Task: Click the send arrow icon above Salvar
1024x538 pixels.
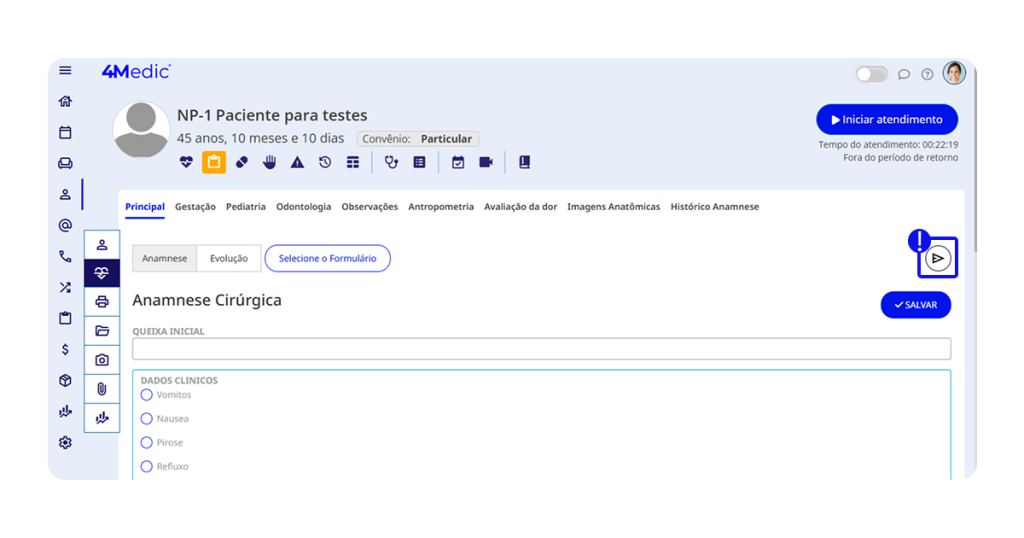Action: pos(937,258)
